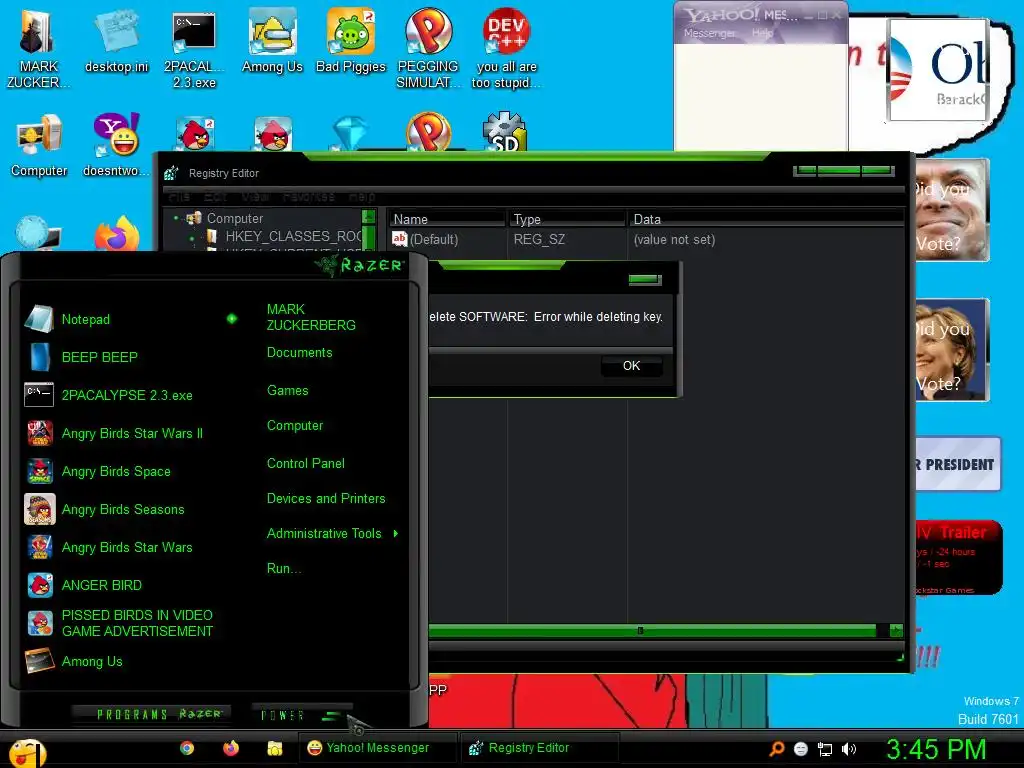
Task: Select the Dev-C++ 'you all are too stupid' icon
Action: [x=507, y=49]
